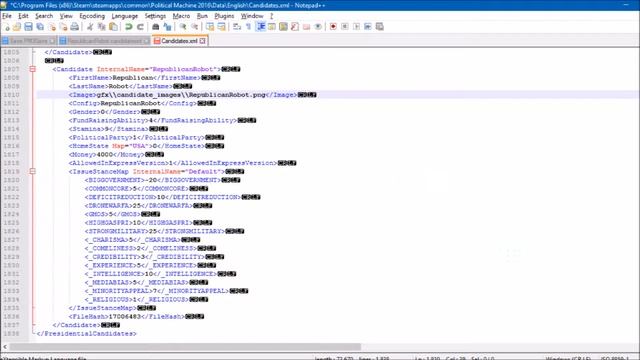Viewport: 640px width, 360px height.
Task: Save the current file via toolbar
Action: pyautogui.click(x=28, y=27)
